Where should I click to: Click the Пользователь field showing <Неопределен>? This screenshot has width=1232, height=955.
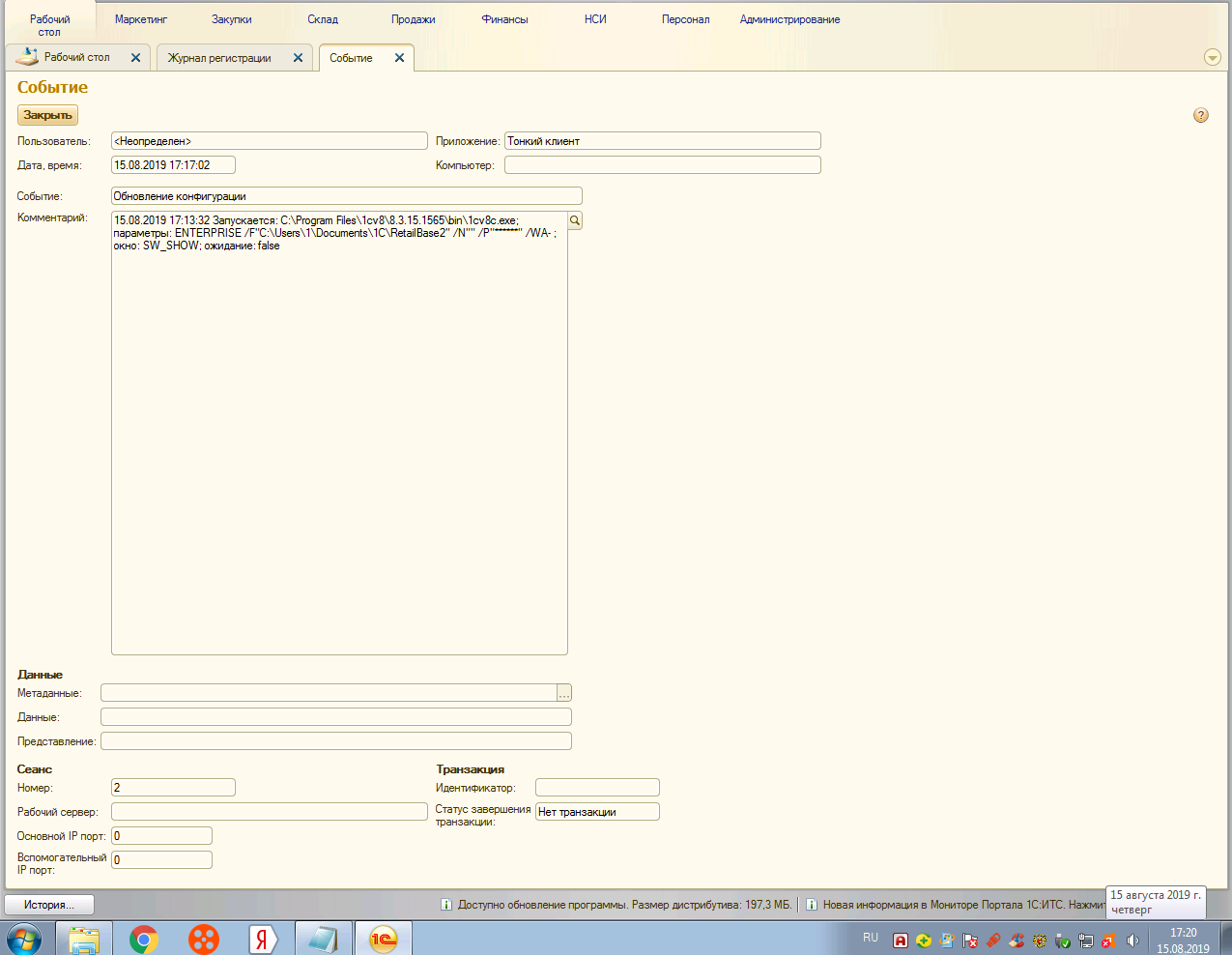(270, 141)
